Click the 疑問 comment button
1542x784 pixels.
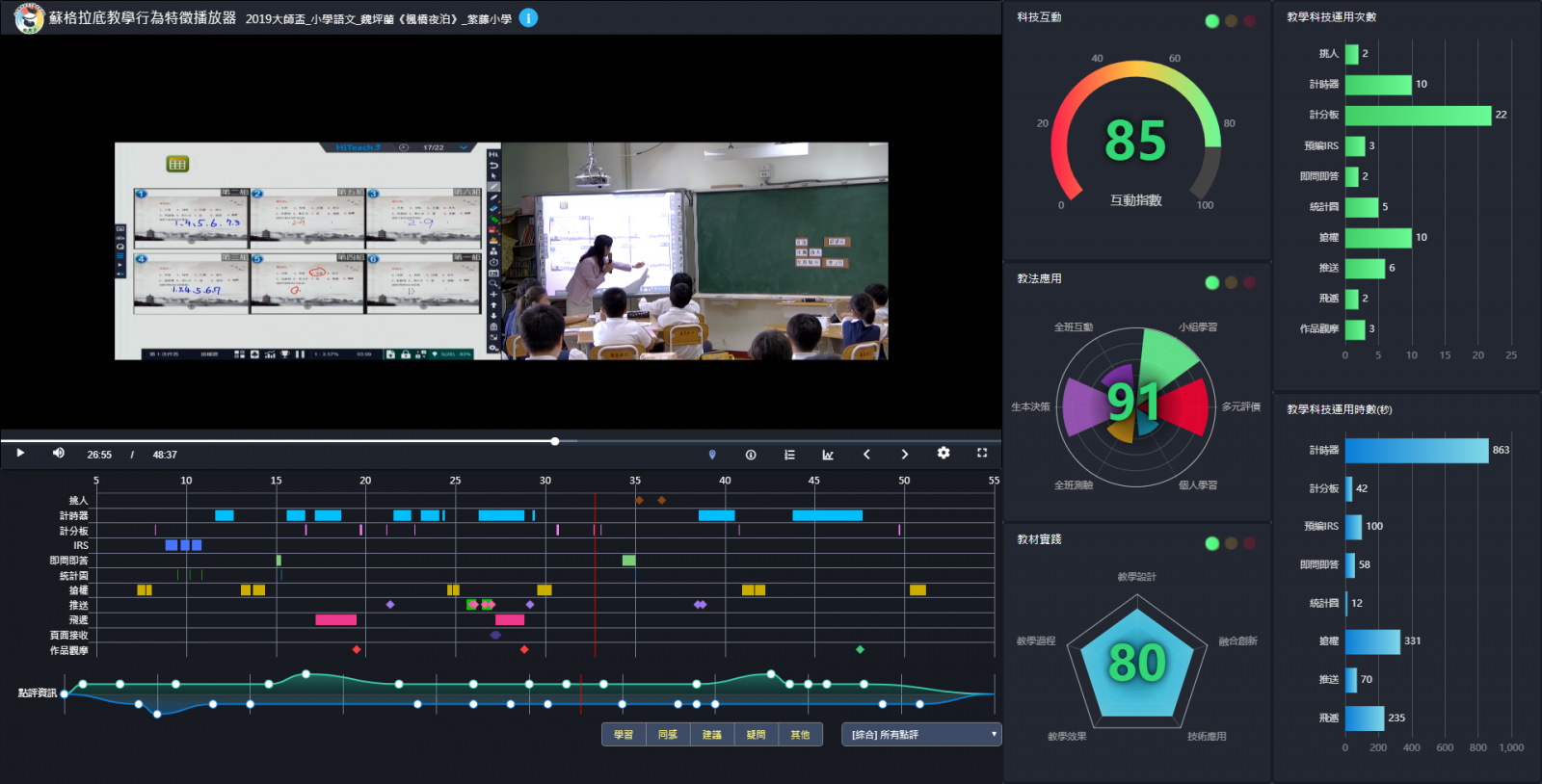click(756, 735)
